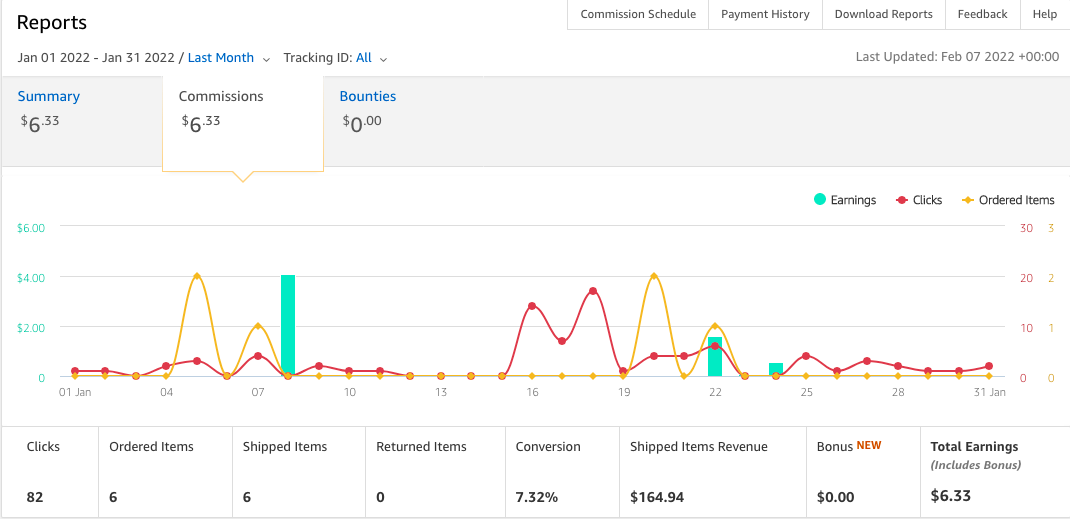Click the earnings bar on Jan 22
Viewport: 1070px width, 519px height.
pos(715,357)
